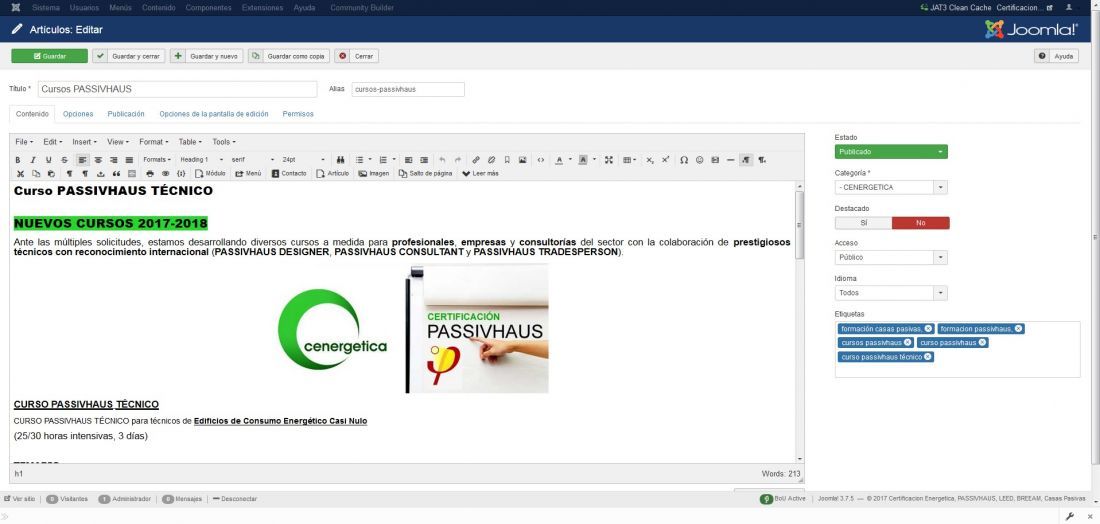Center-align the text
Image resolution: width=1100 pixels, height=524 pixels.
98,160
